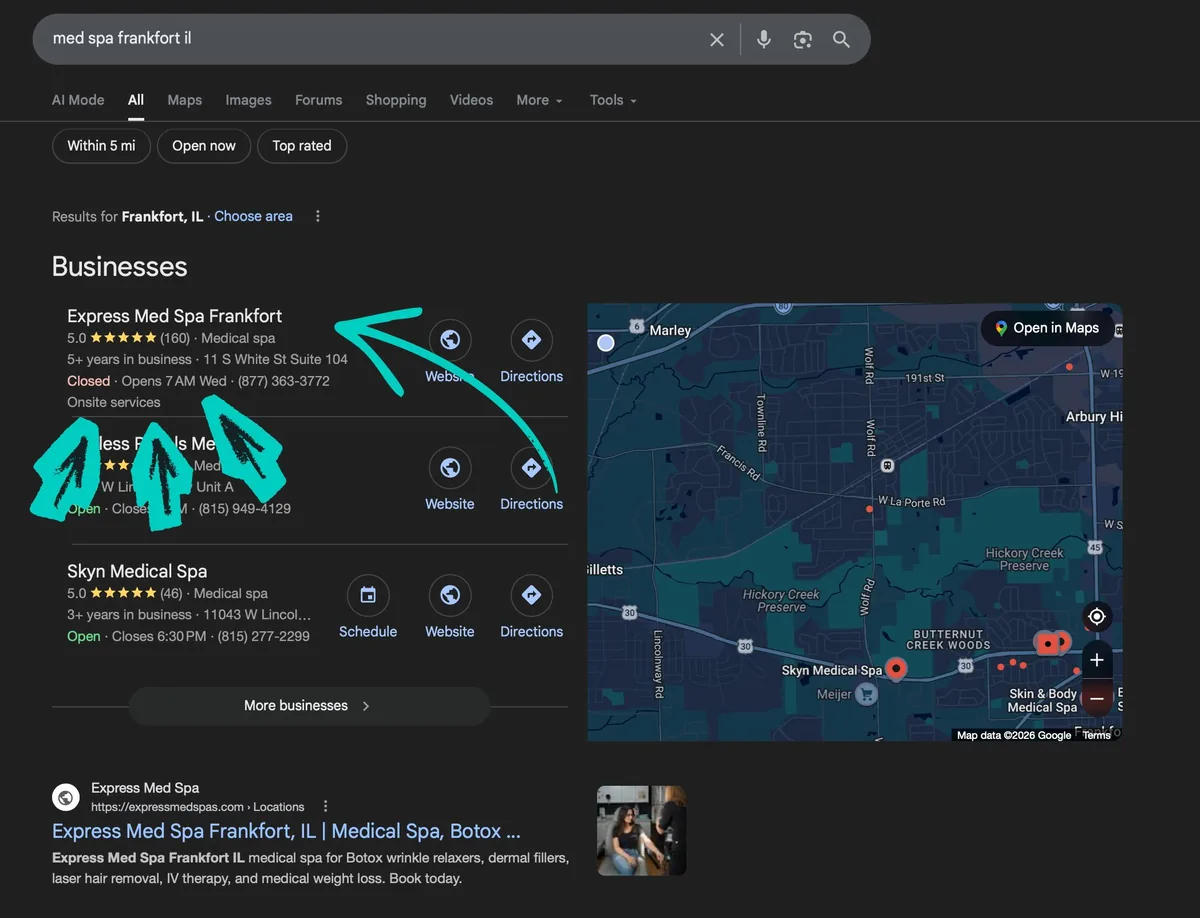Screen dimensions: 1200x918
Task: Switch to AI Mode tab
Action: click(78, 100)
